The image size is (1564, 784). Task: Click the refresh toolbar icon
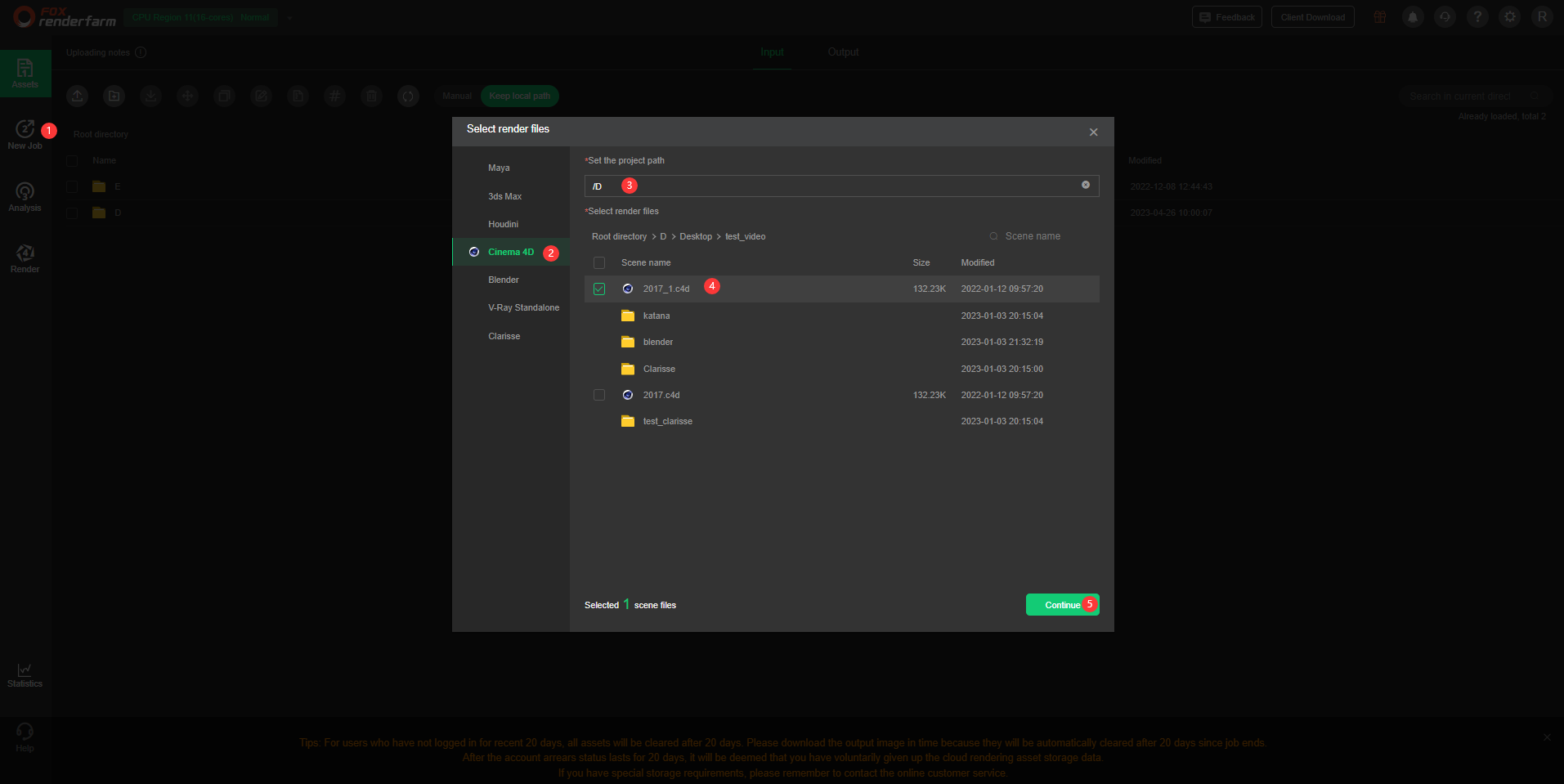(x=409, y=96)
